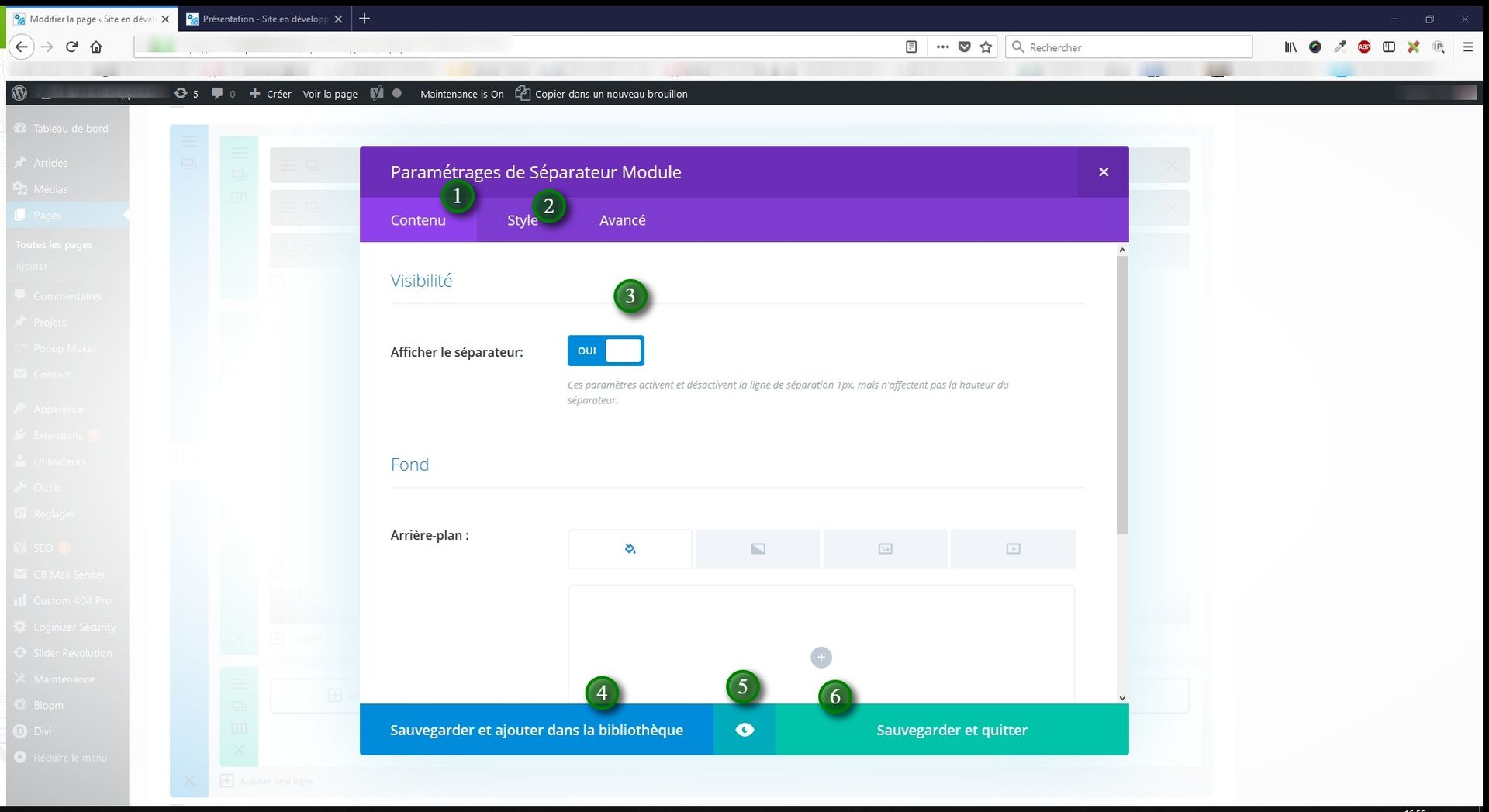This screenshot has height=812, width=1489.
Task: Open Apparence in the sidebar
Action: (x=67, y=409)
